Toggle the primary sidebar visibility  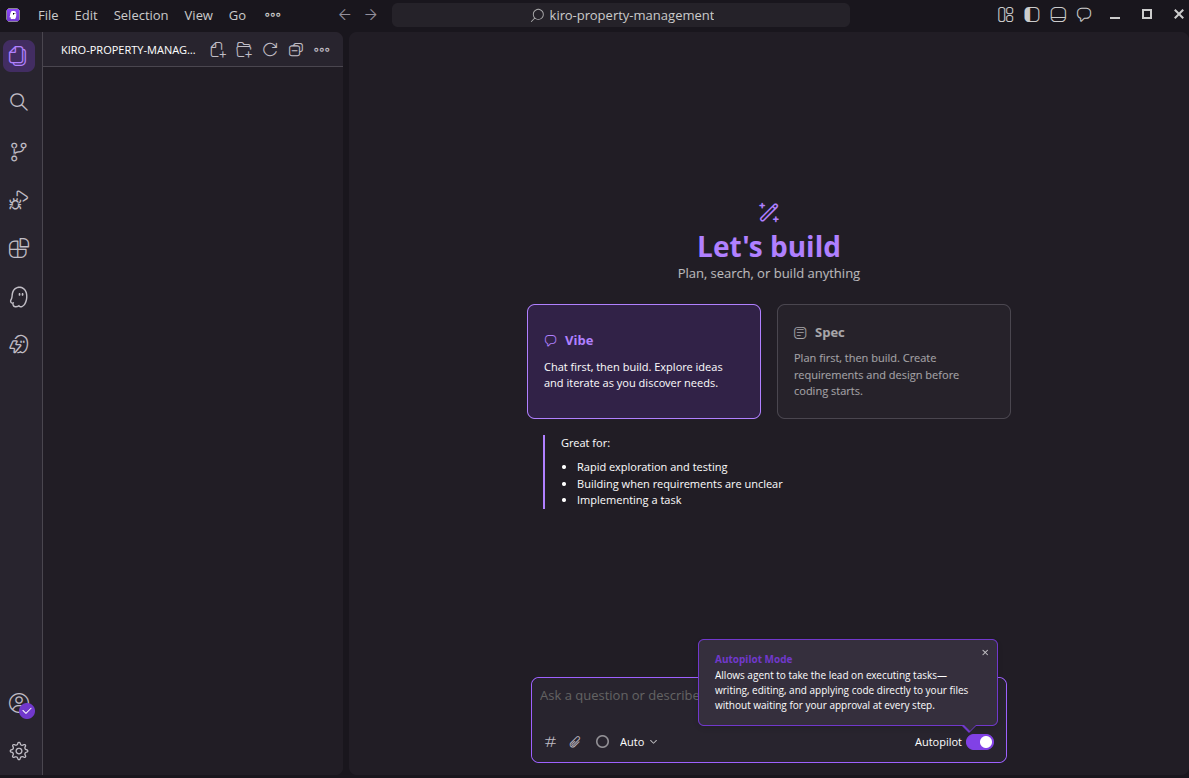coord(1031,15)
